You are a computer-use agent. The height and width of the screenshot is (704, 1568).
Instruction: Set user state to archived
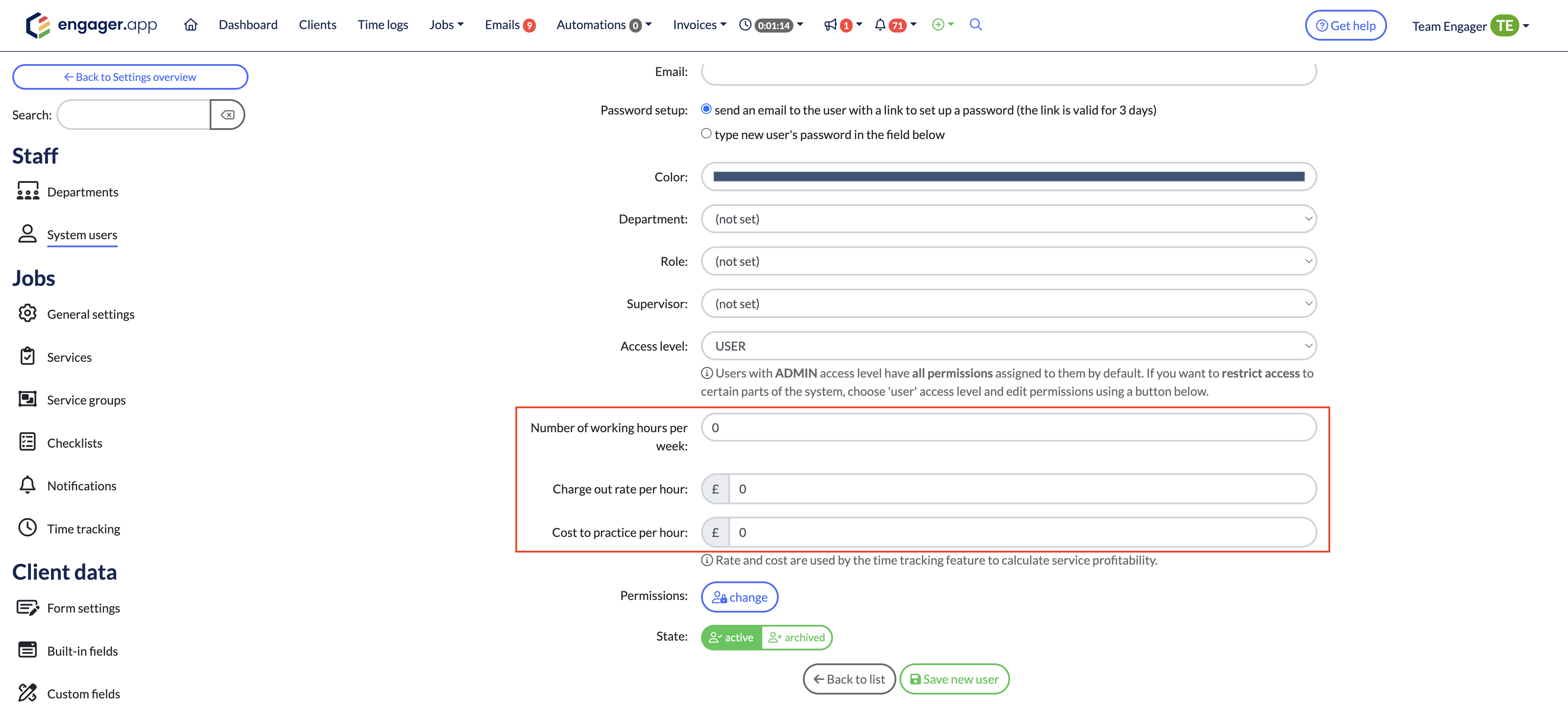point(797,637)
